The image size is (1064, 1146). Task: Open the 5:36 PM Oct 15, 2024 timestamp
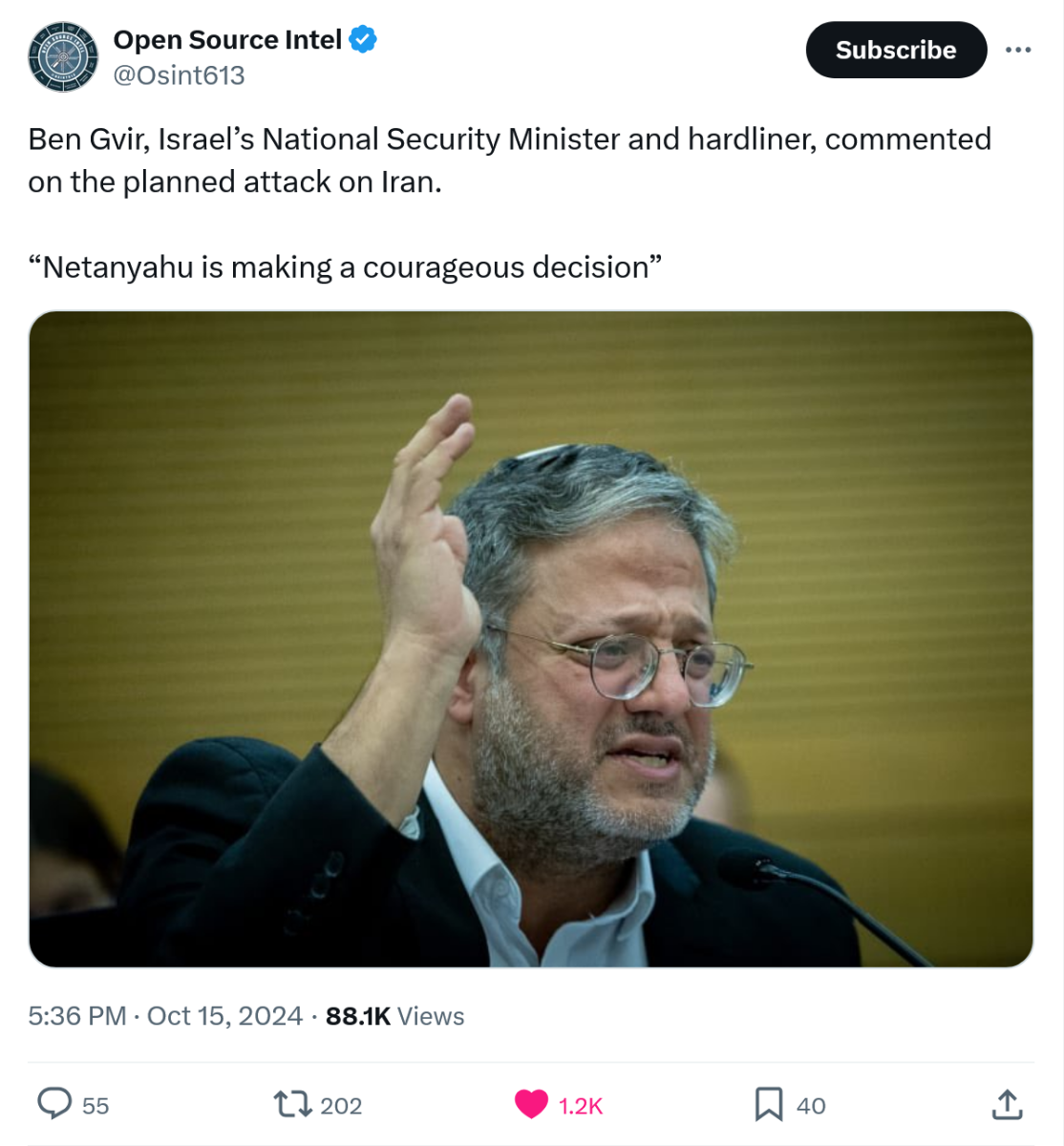point(165,1016)
